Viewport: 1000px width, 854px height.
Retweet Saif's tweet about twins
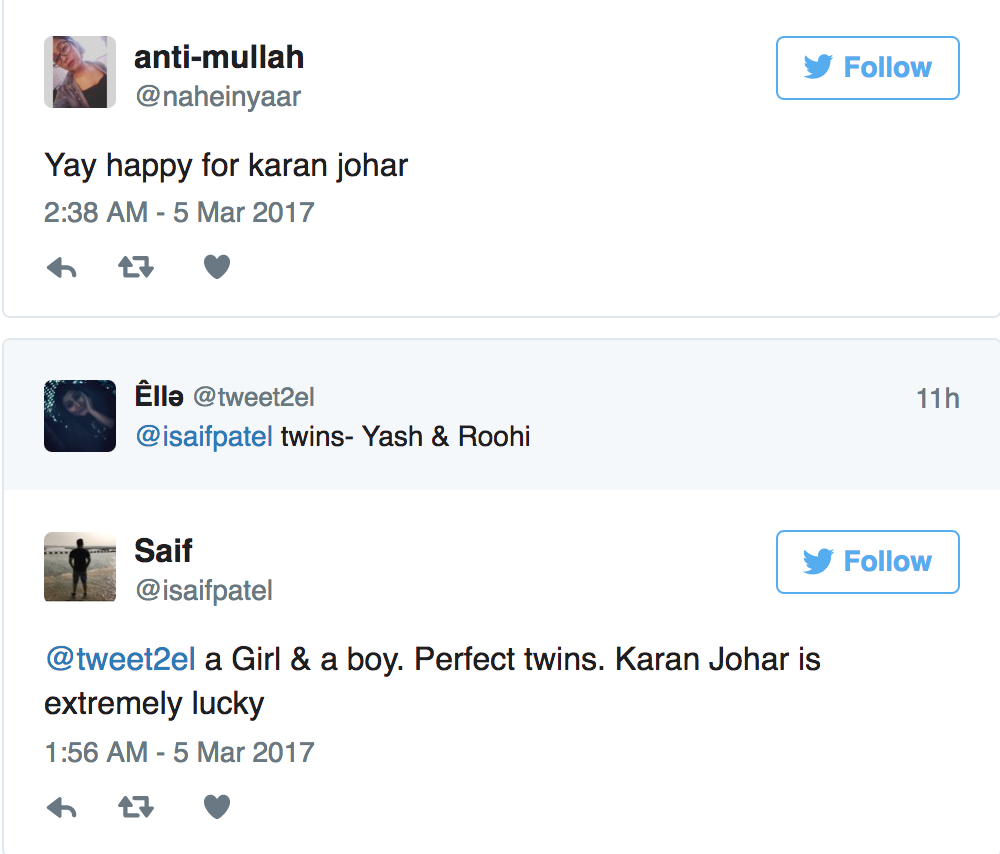(x=135, y=808)
